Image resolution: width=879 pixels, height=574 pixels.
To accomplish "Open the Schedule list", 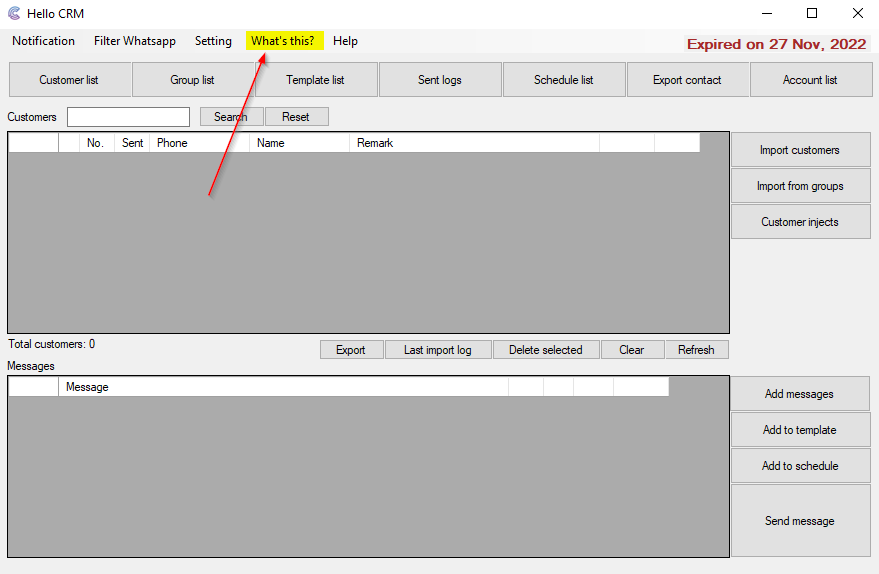I will click(x=563, y=80).
